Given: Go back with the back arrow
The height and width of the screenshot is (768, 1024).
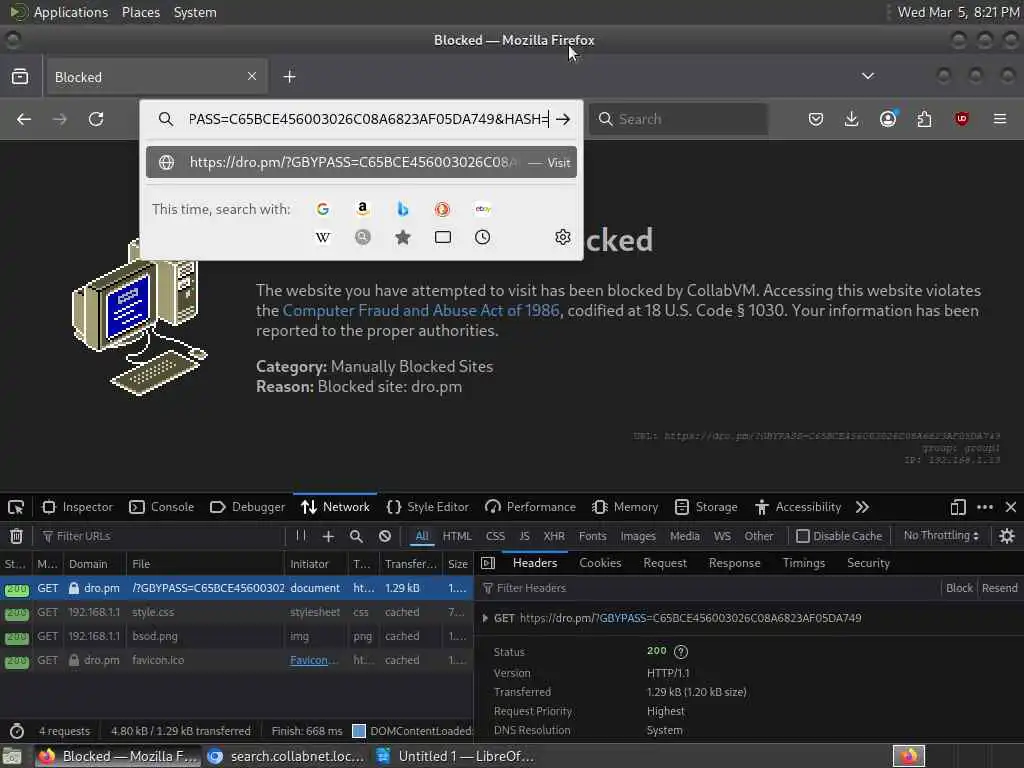Looking at the screenshot, I should pyautogui.click(x=24, y=119).
